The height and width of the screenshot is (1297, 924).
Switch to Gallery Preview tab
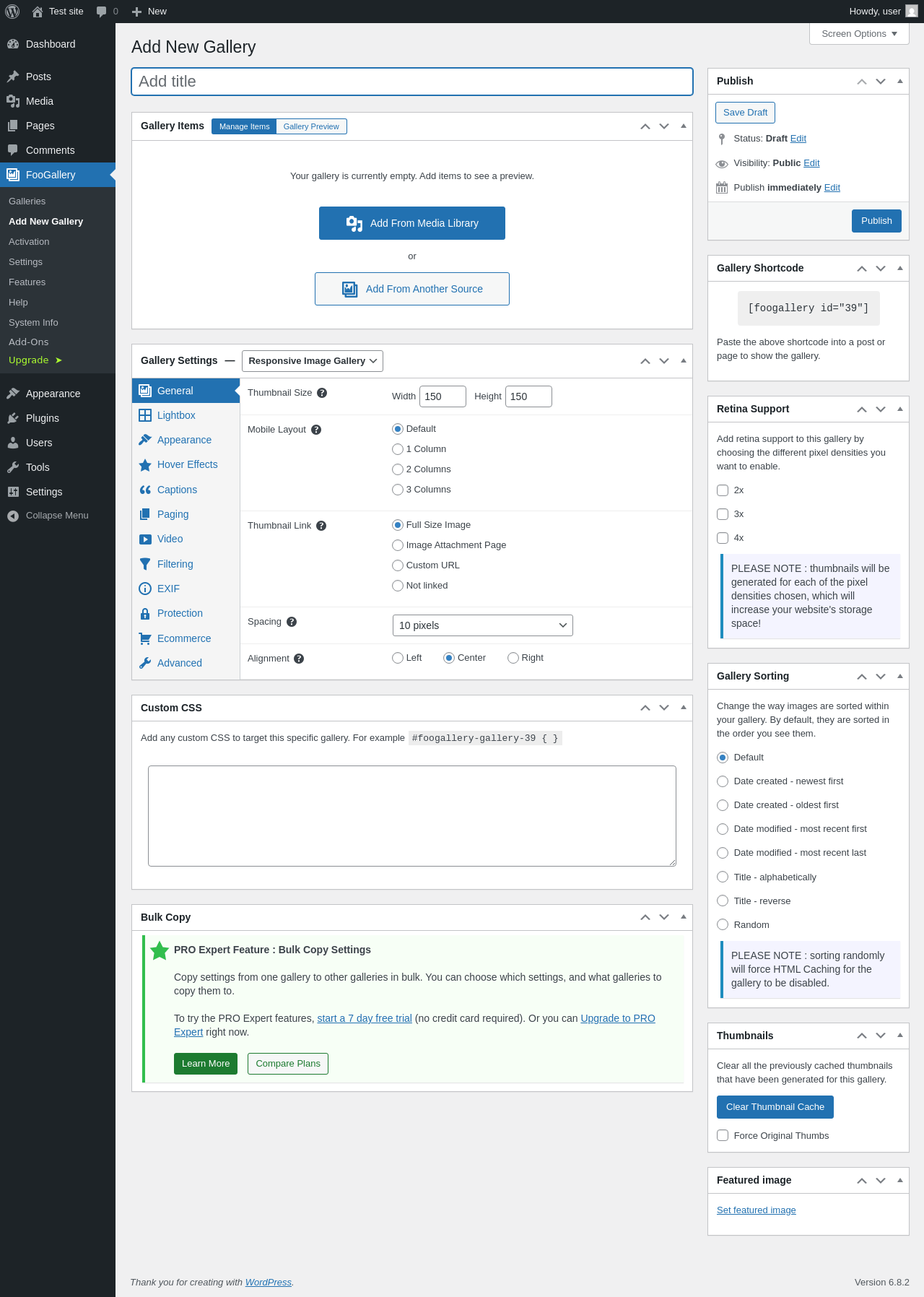pos(311,126)
